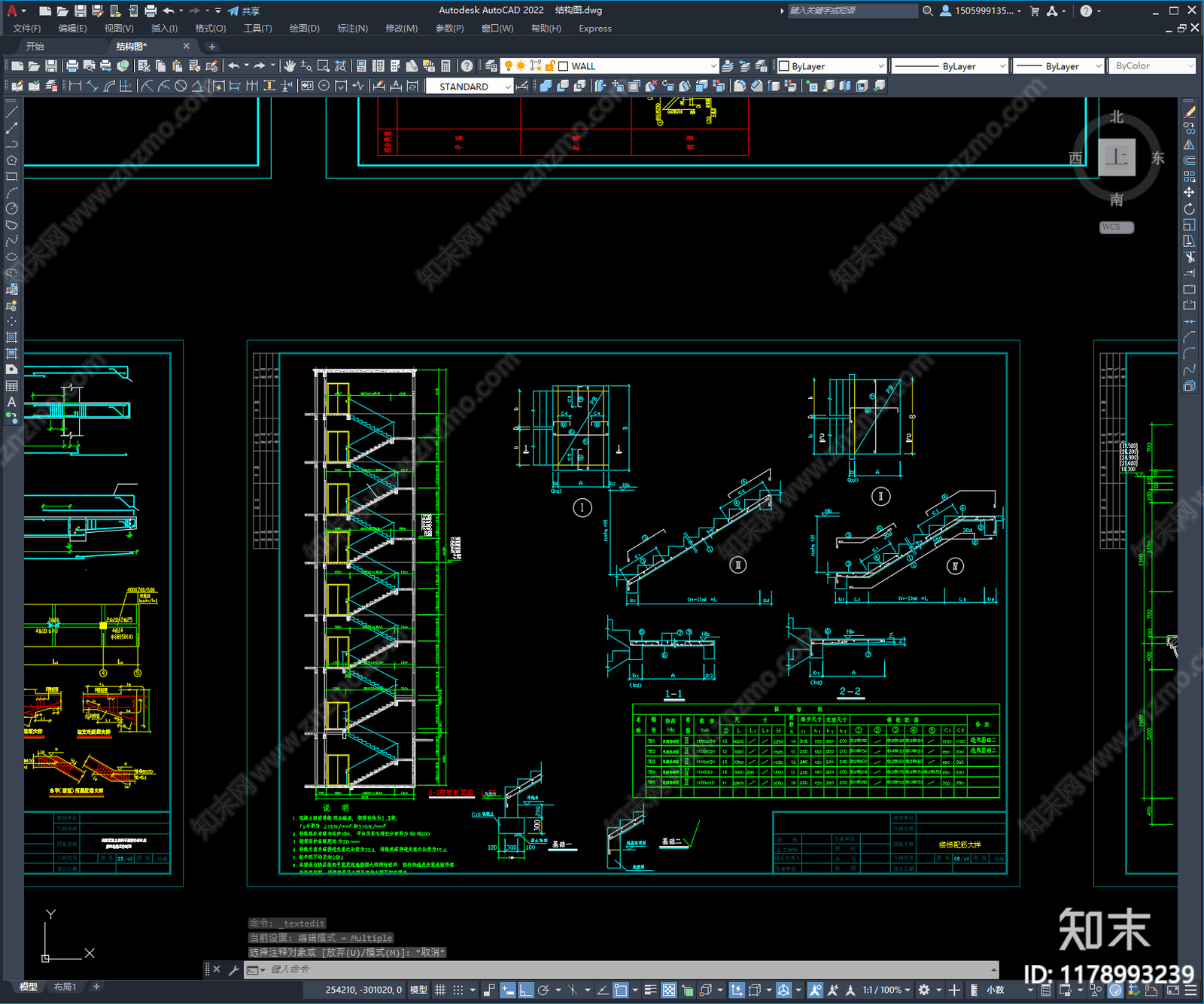The width and height of the screenshot is (1204, 1004).
Task: Click the 共享 share button
Action: pos(245,11)
